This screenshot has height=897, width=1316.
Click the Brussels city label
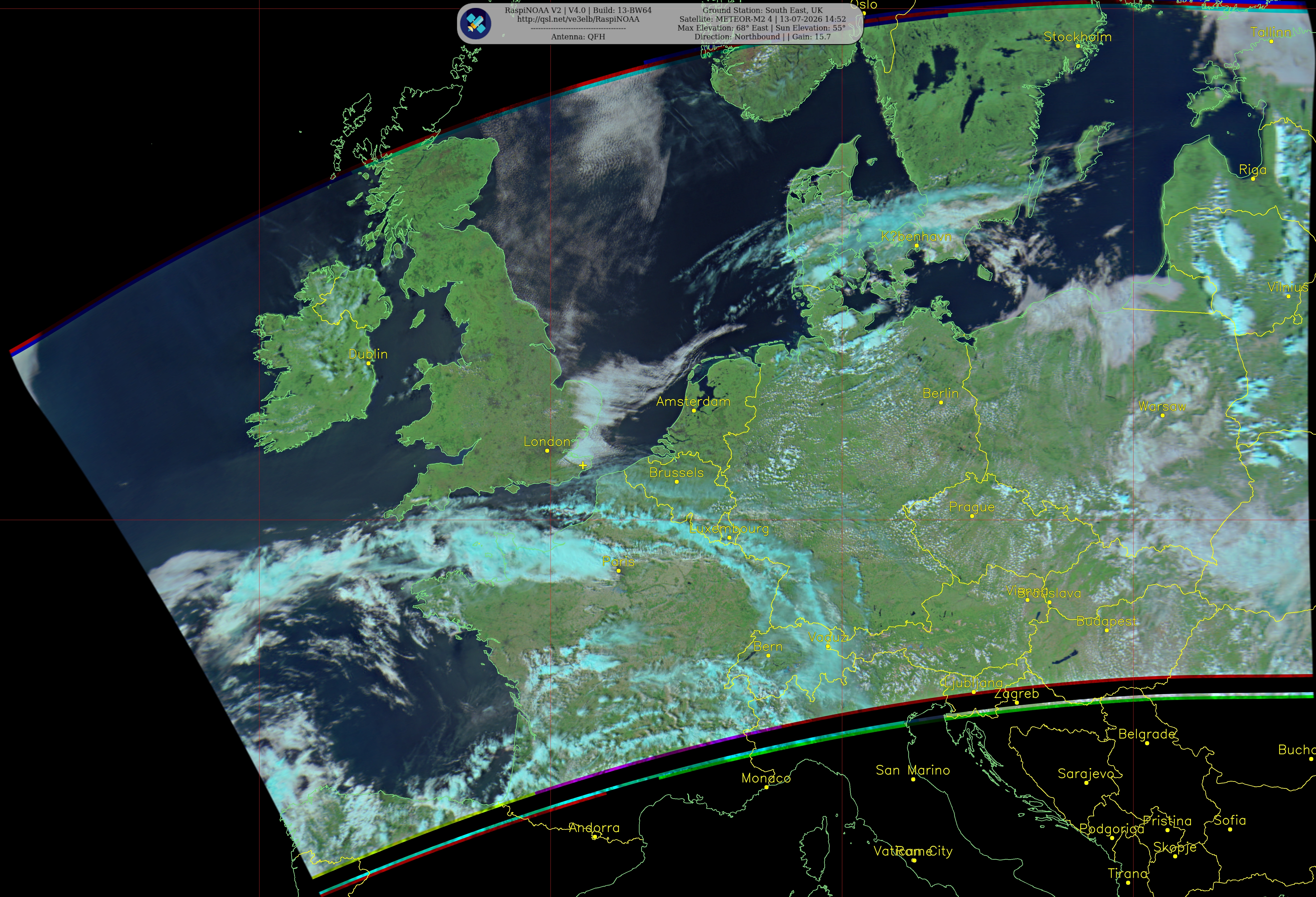pyautogui.click(x=677, y=473)
